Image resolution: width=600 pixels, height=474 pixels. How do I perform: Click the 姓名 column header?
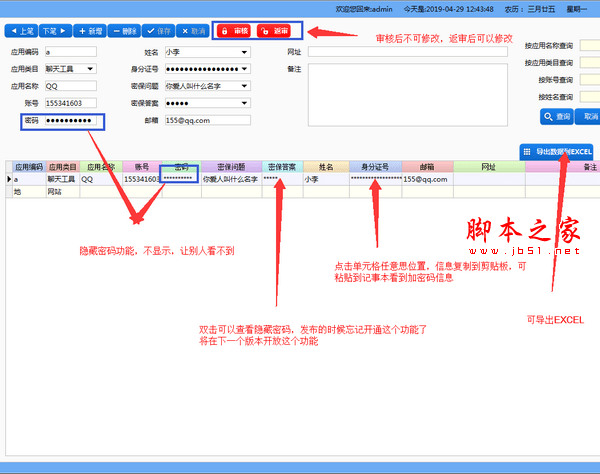coord(326,167)
